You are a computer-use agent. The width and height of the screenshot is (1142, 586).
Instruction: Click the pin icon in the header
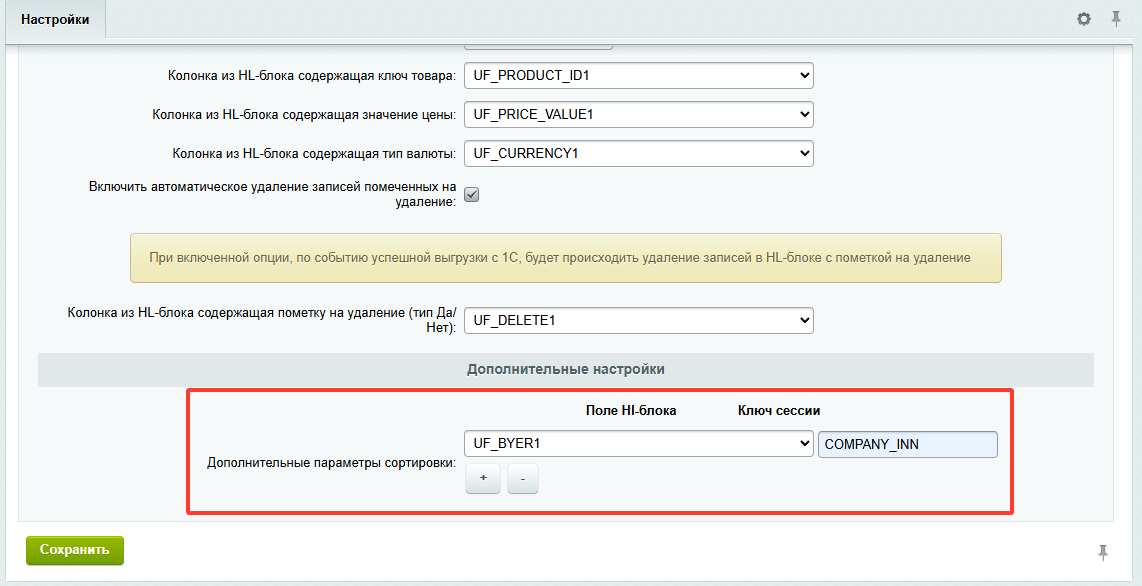point(1116,19)
